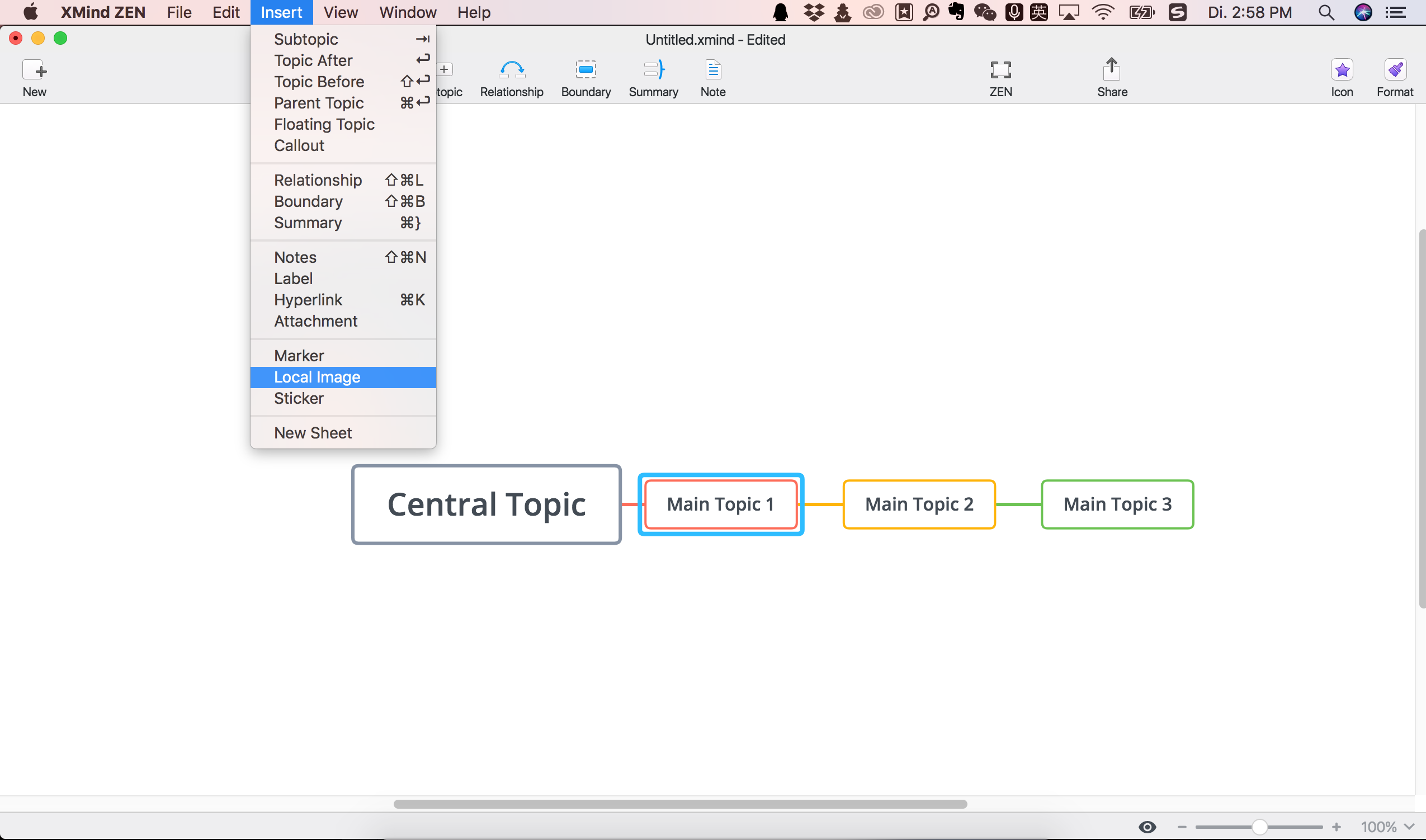Choose Callout menu item
The height and width of the screenshot is (840, 1426).
click(x=343, y=145)
